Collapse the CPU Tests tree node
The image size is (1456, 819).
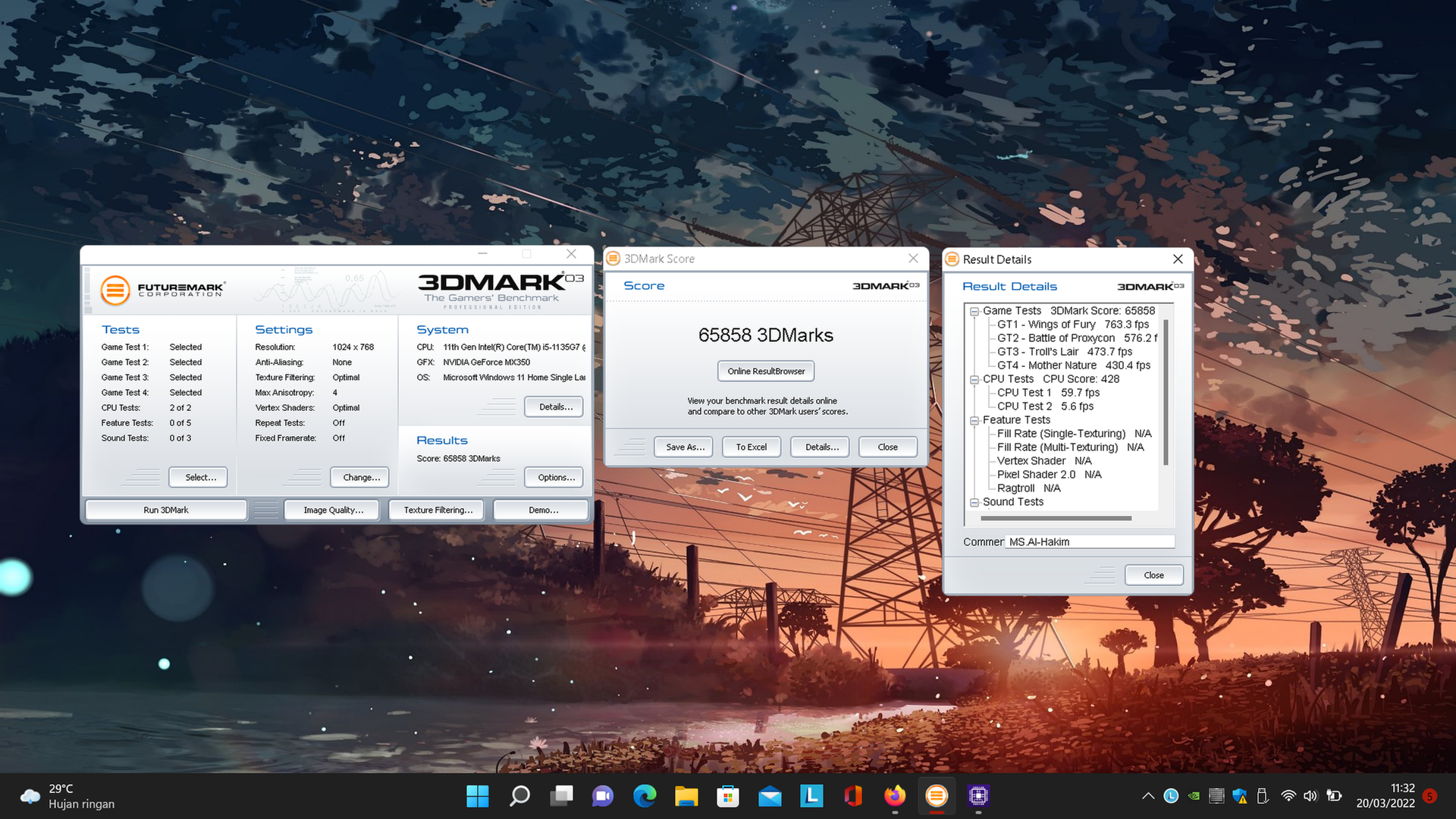point(974,379)
